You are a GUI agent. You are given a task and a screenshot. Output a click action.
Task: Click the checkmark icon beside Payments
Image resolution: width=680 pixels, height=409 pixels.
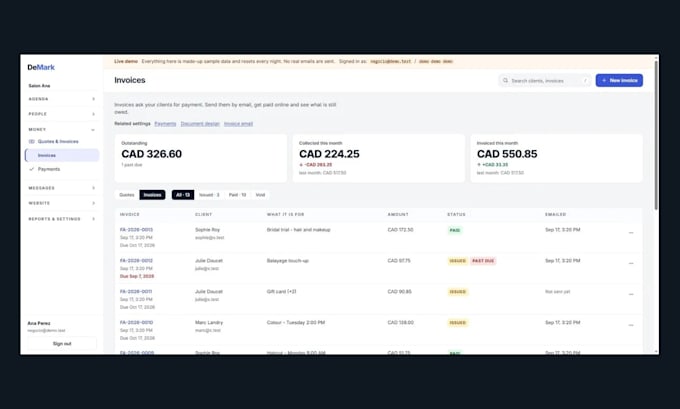pos(31,169)
